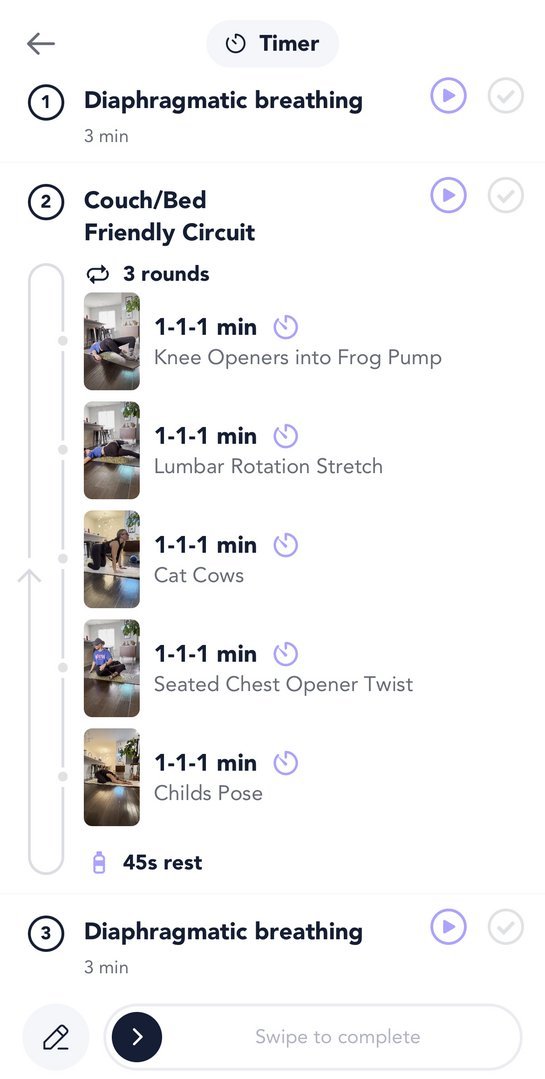Open the Cat Cows video thumbnail
Viewport: 545px width, 1079px height.
pyautogui.click(x=111, y=559)
